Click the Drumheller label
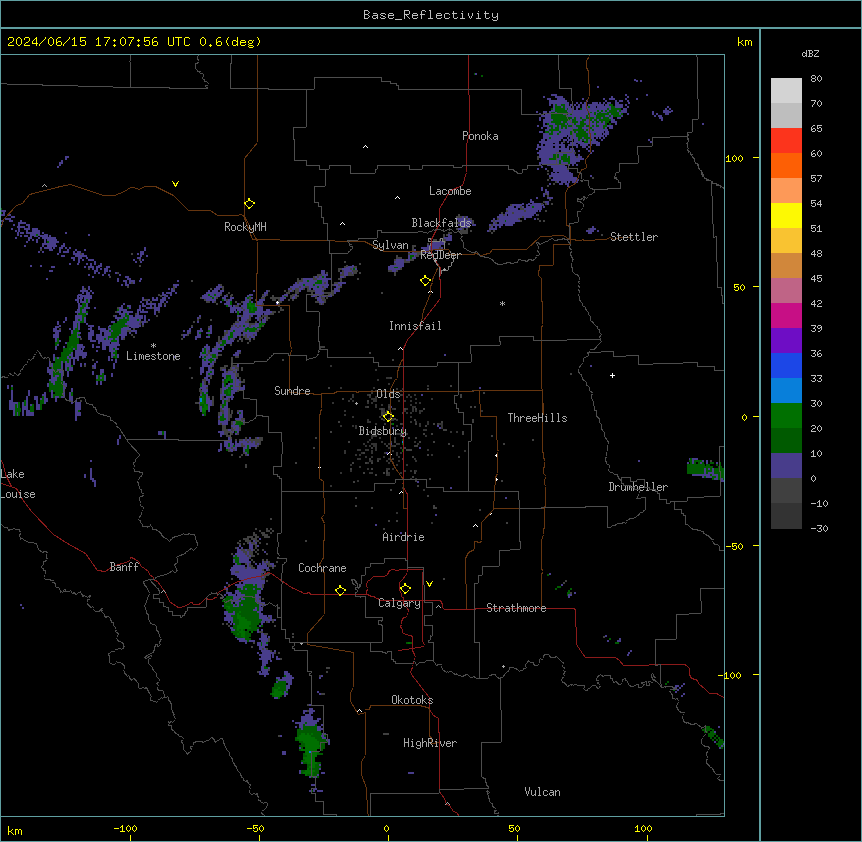This screenshot has width=862, height=842. 638,487
